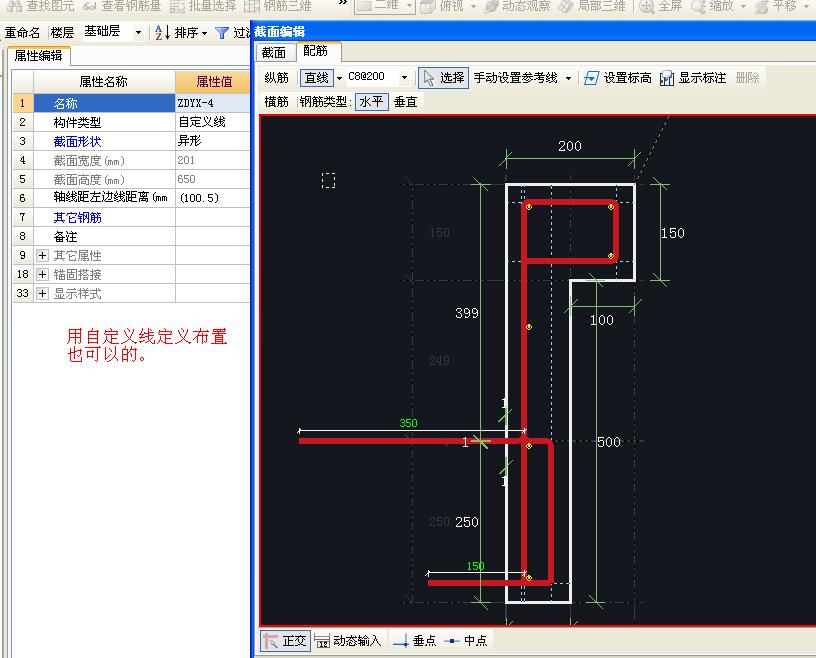The height and width of the screenshot is (658, 816).
Task: Activate the 选择 cursor tool
Action: (443, 78)
